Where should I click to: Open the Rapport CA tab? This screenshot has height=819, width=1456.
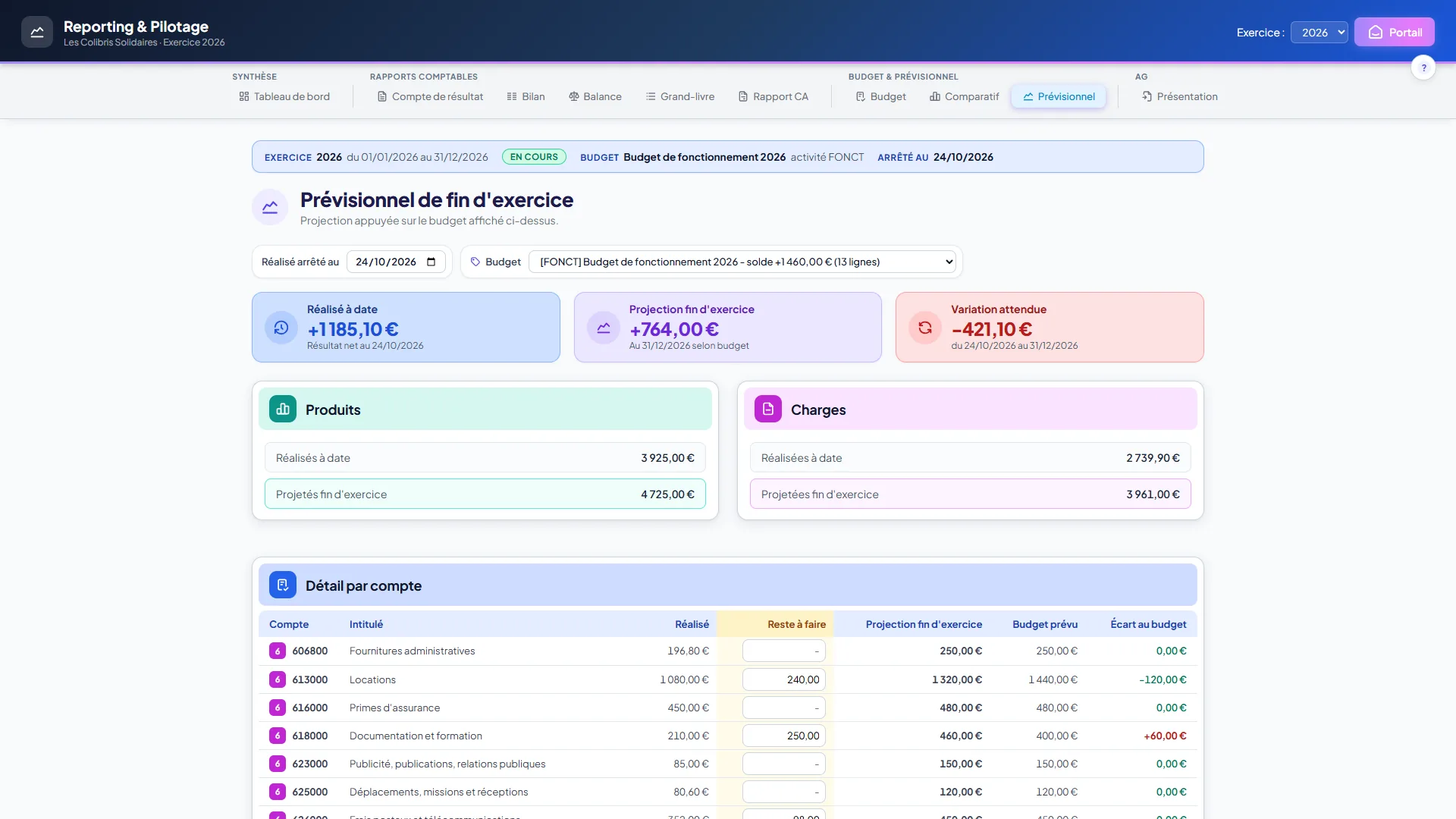tap(773, 96)
